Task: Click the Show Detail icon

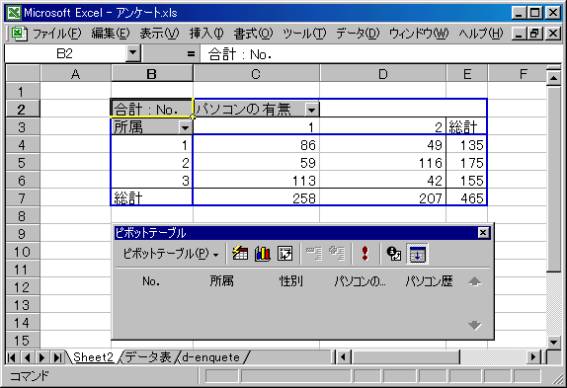Action: (x=336, y=253)
